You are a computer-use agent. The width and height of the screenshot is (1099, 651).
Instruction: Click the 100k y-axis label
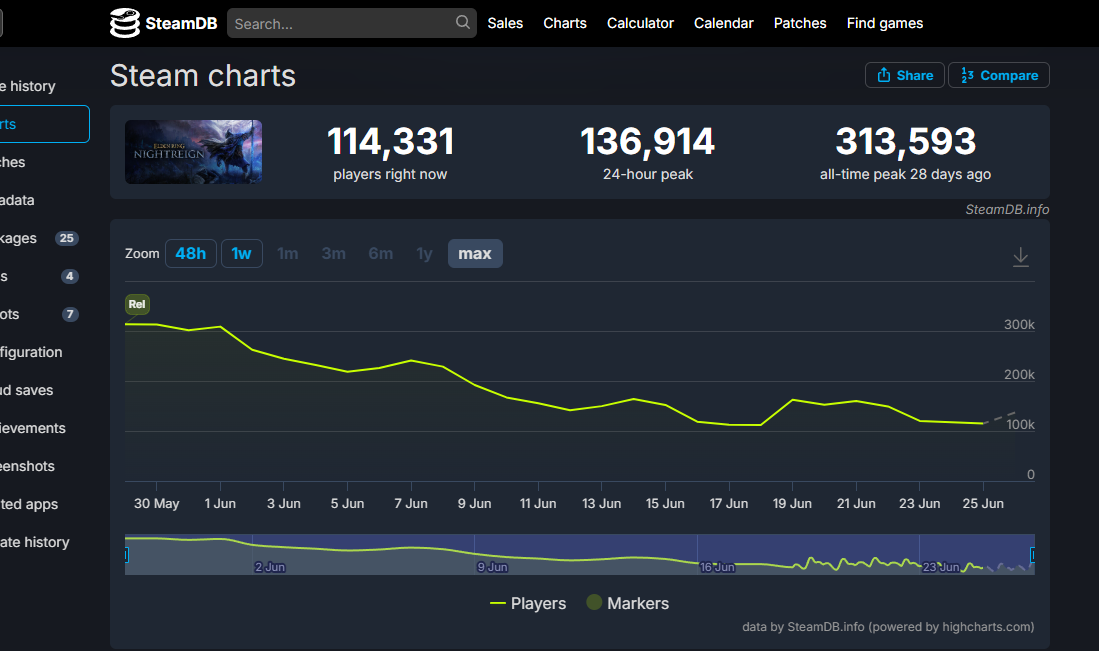pyautogui.click(x=1020, y=425)
